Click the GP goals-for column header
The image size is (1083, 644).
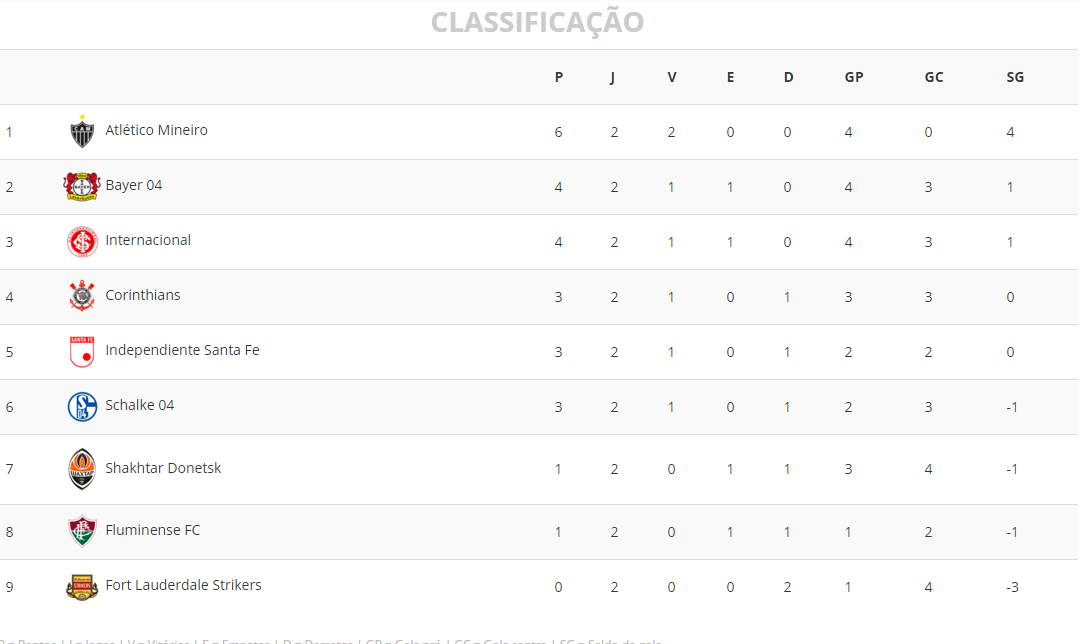click(x=853, y=77)
